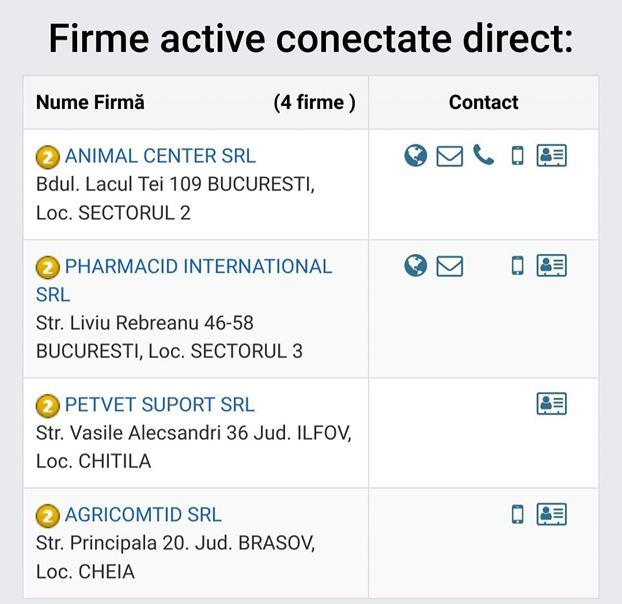Click ANIMAL CENTER SRL mobile phone icon
This screenshot has width=622, height=604.
coord(517,156)
